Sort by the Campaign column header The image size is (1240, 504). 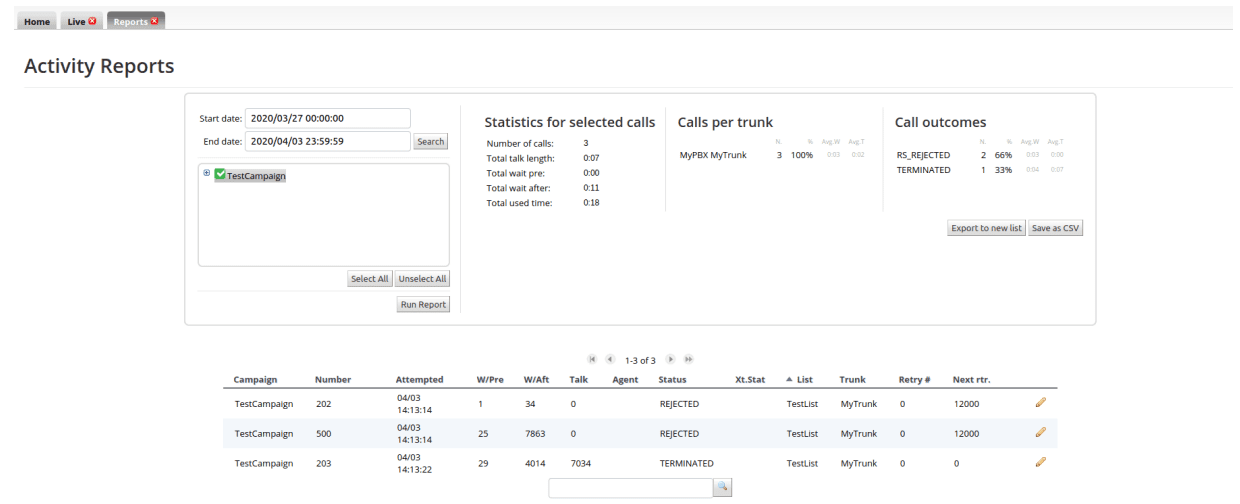(255, 380)
